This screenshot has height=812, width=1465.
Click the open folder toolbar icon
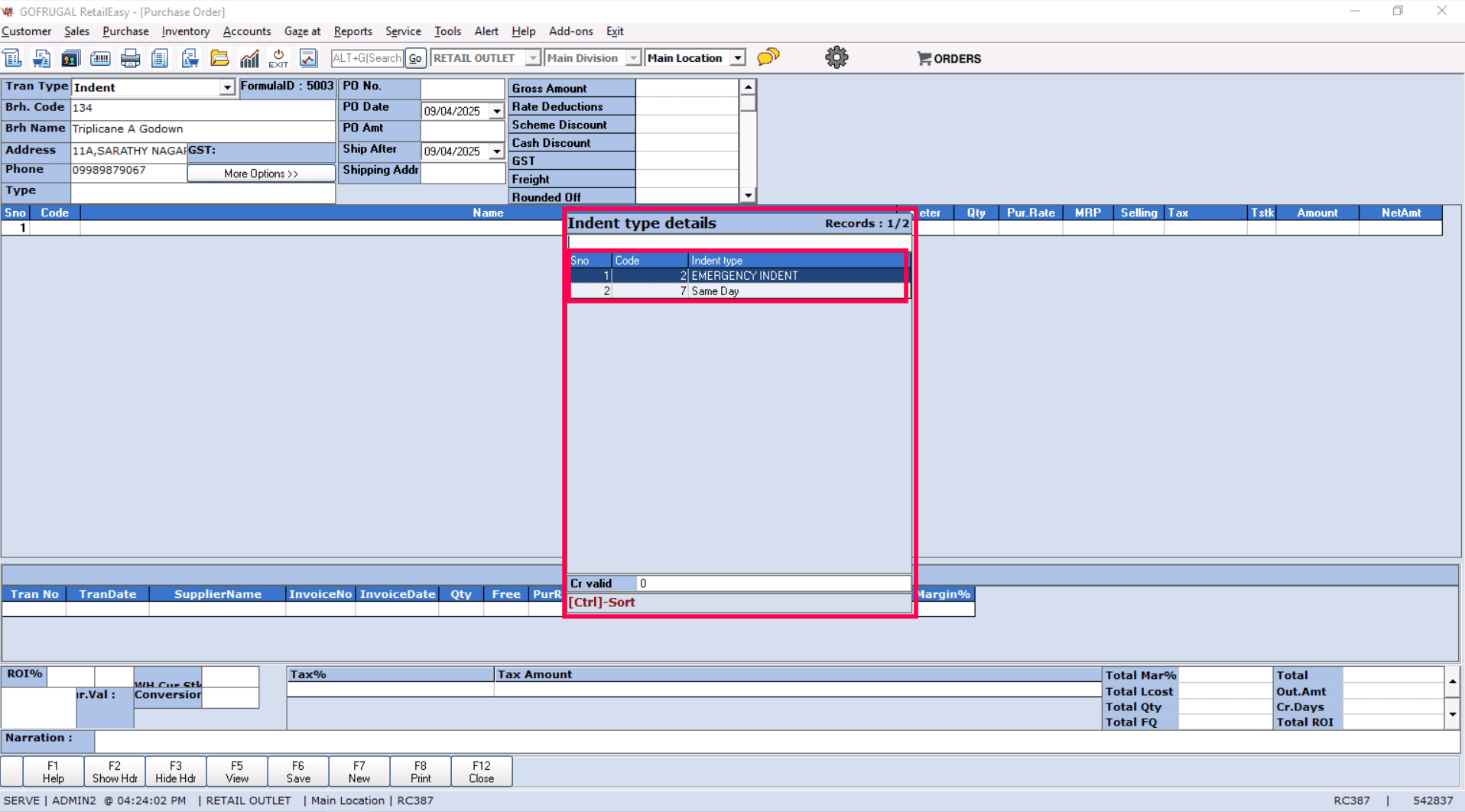[x=219, y=58]
